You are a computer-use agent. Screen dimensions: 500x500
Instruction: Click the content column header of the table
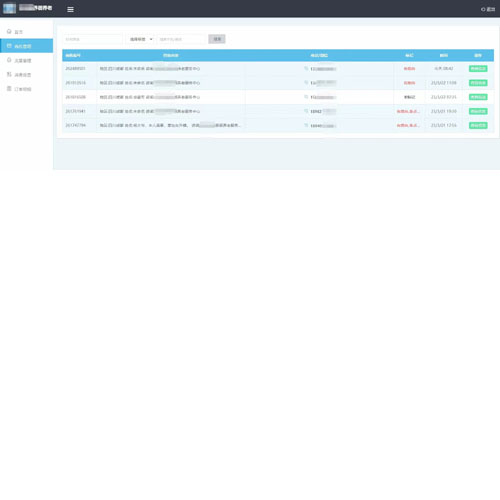(x=171, y=55)
